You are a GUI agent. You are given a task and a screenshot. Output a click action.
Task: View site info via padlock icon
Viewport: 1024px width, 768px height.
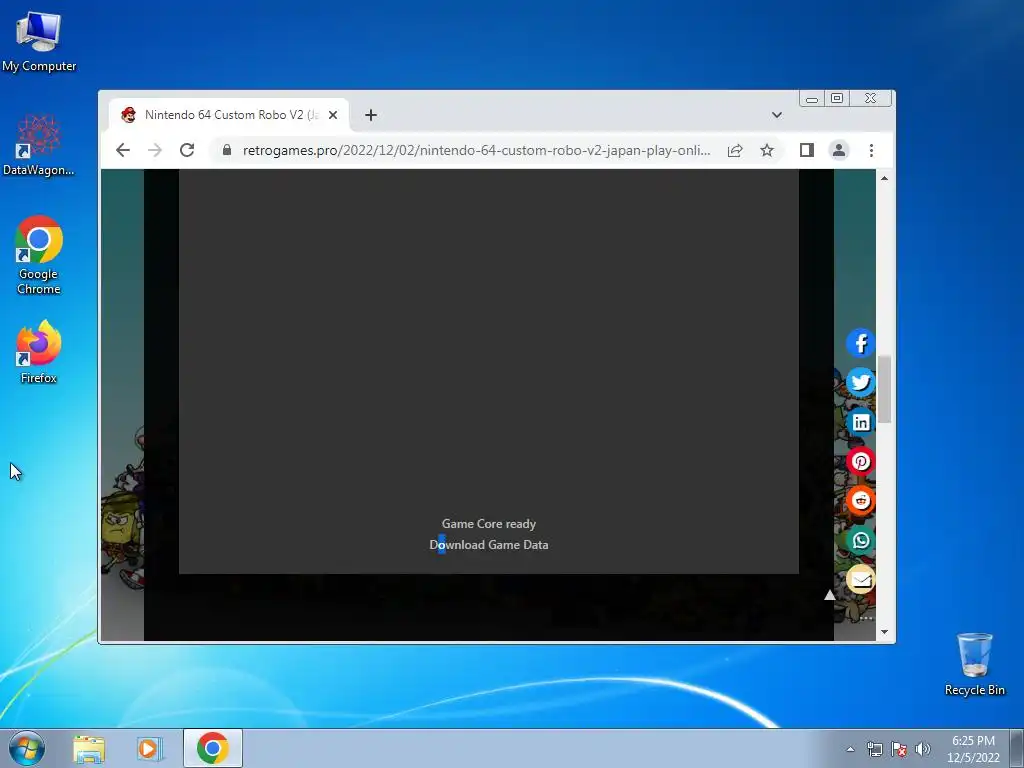[x=227, y=150]
